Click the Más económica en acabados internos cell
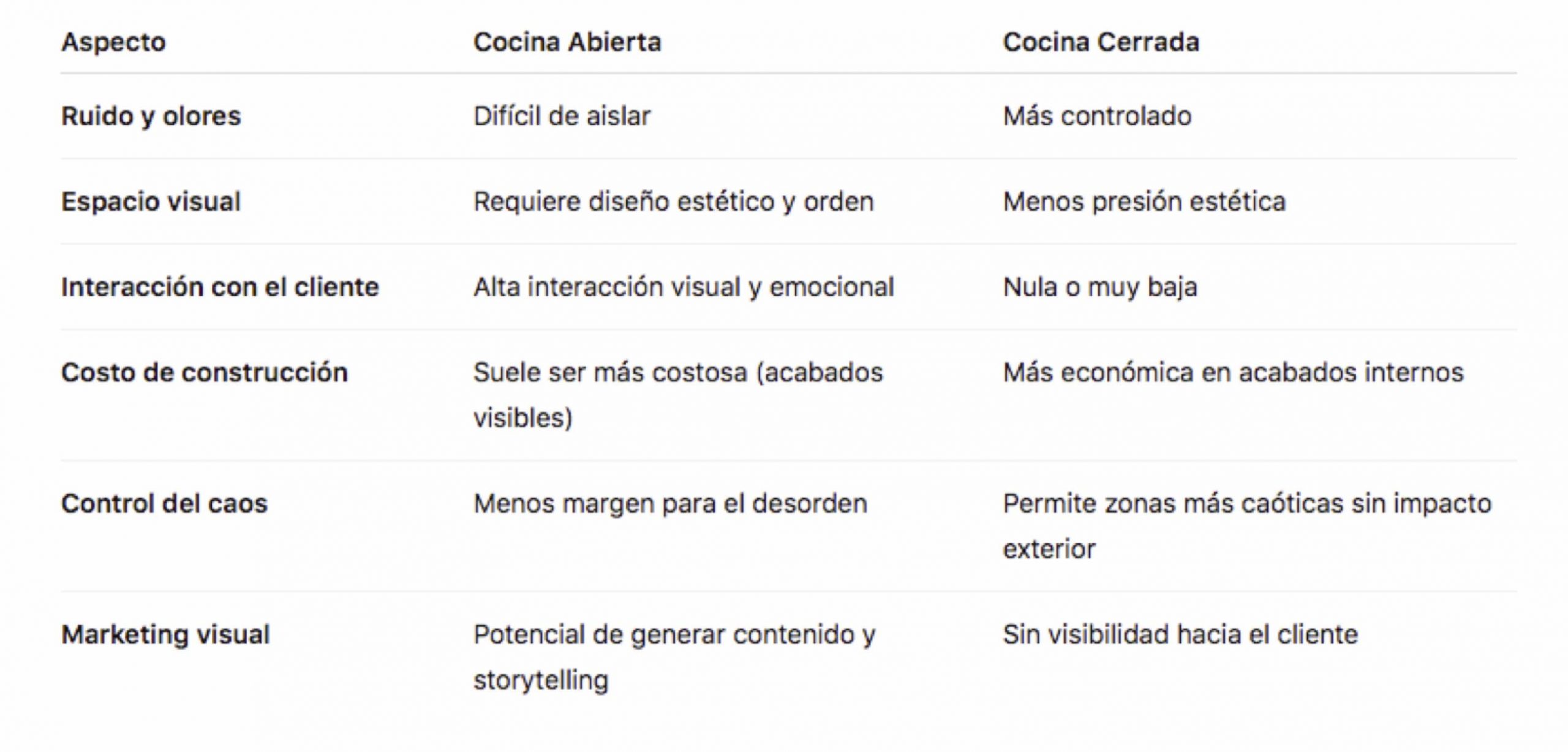1568x752 pixels. [1233, 373]
